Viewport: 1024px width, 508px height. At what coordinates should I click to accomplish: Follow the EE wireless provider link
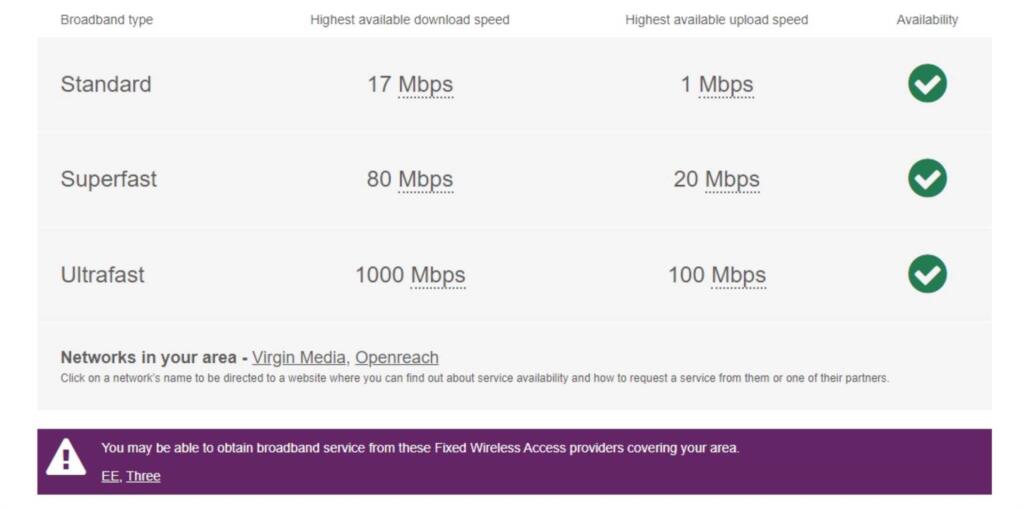pos(109,476)
